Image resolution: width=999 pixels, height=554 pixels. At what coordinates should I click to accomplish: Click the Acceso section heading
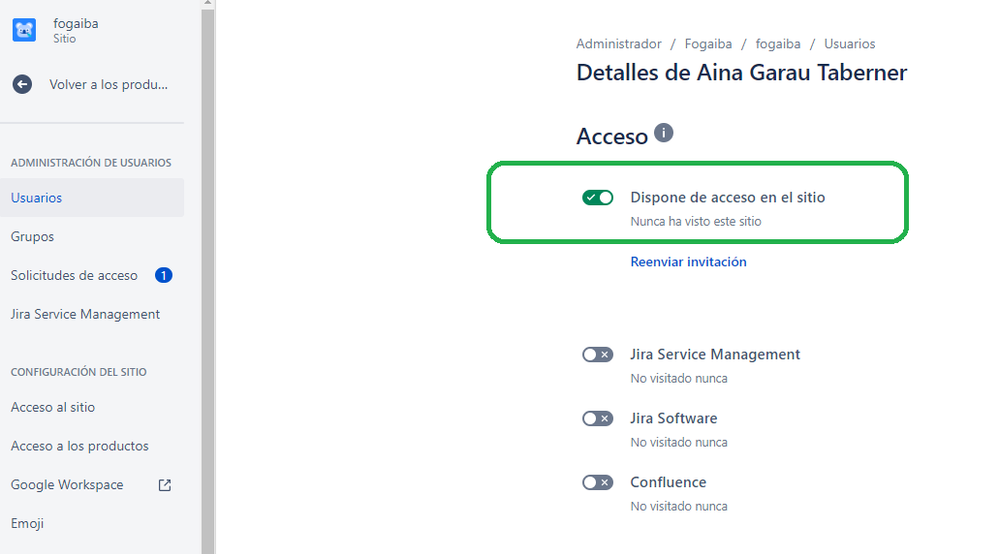pos(612,136)
